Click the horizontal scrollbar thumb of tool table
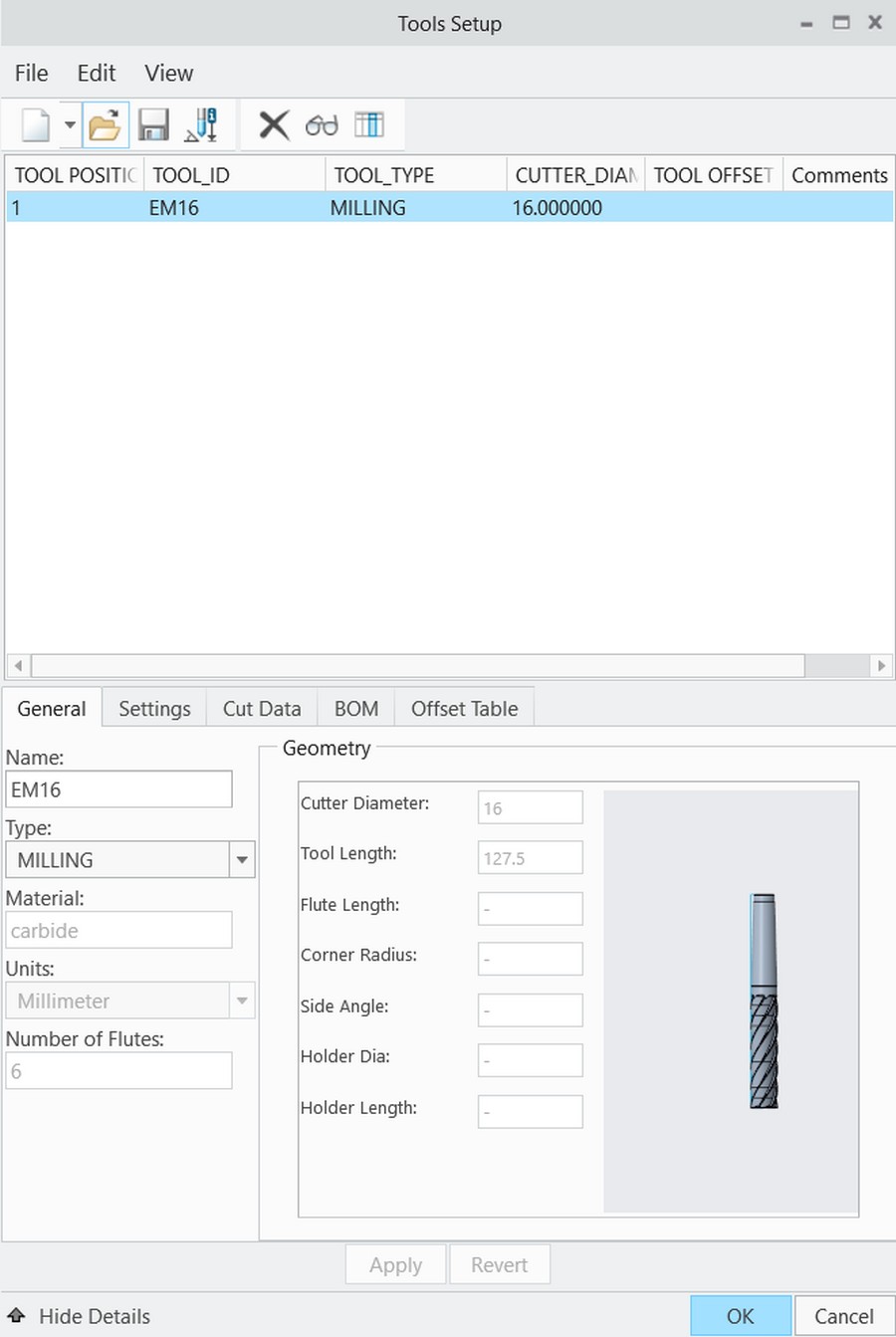Viewport: 896px width, 1337px height. tap(418, 665)
